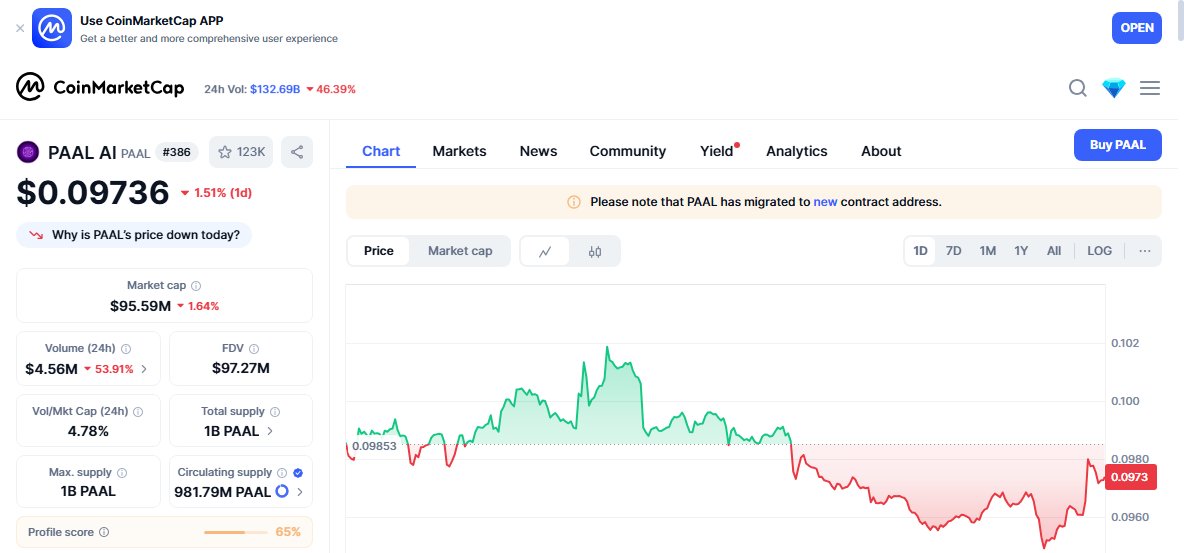The image size is (1184, 553).
Task: Switch to the Yield tab
Action: pyautogui.click(x=717, y=151)
